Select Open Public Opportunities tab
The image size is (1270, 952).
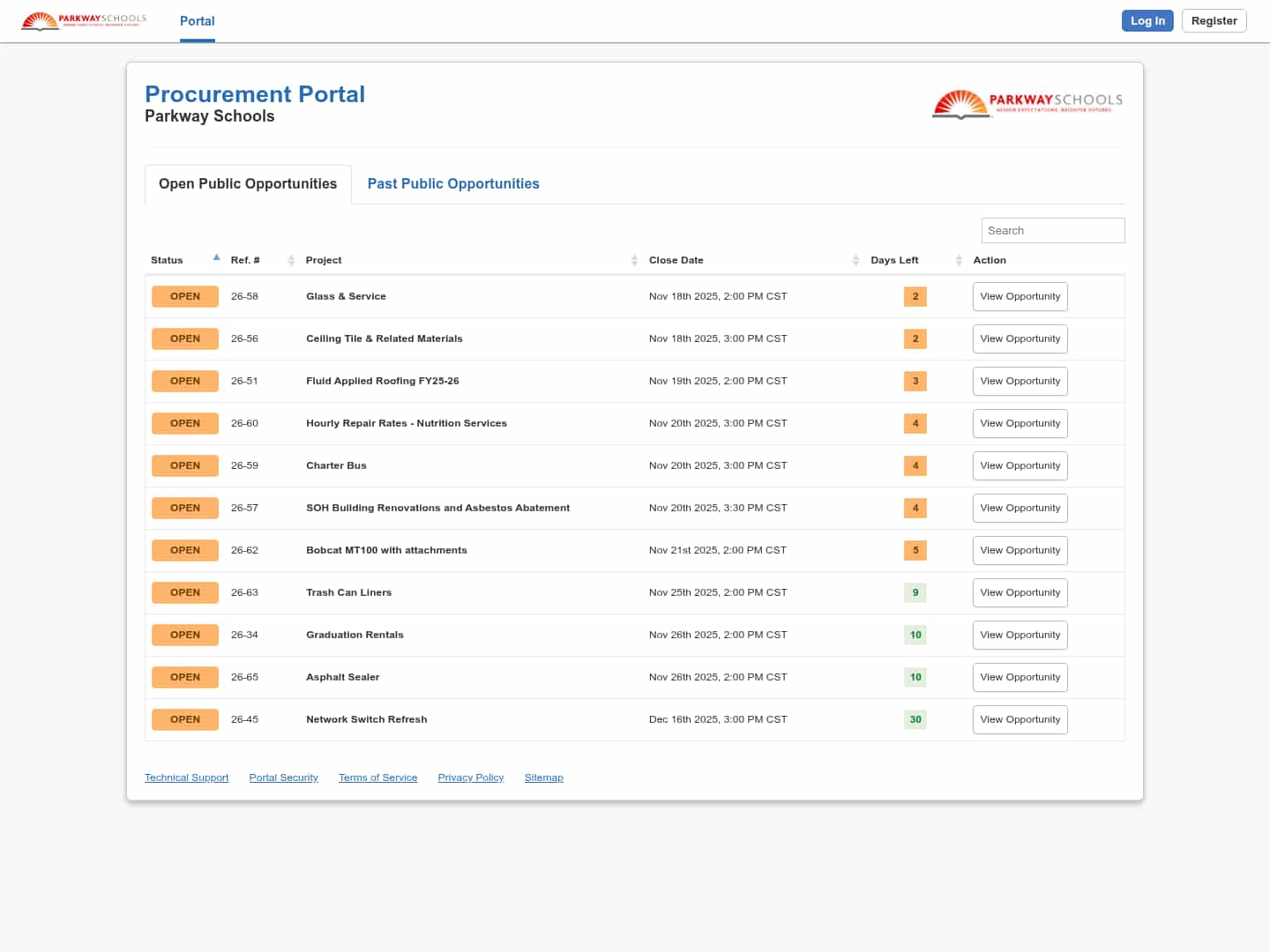(x=248, y=184)
